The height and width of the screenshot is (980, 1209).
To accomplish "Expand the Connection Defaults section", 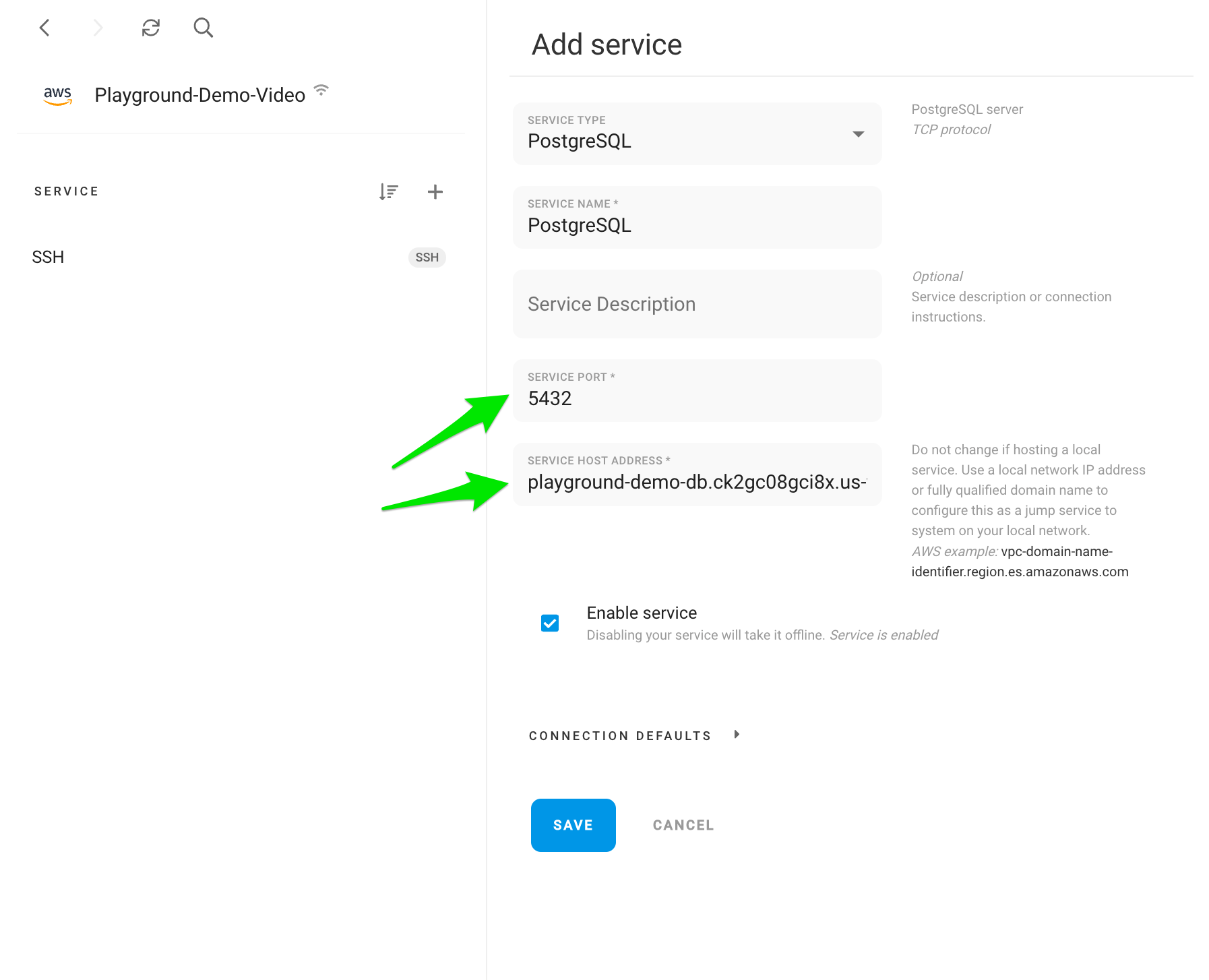I will click(x=633, y=735).
